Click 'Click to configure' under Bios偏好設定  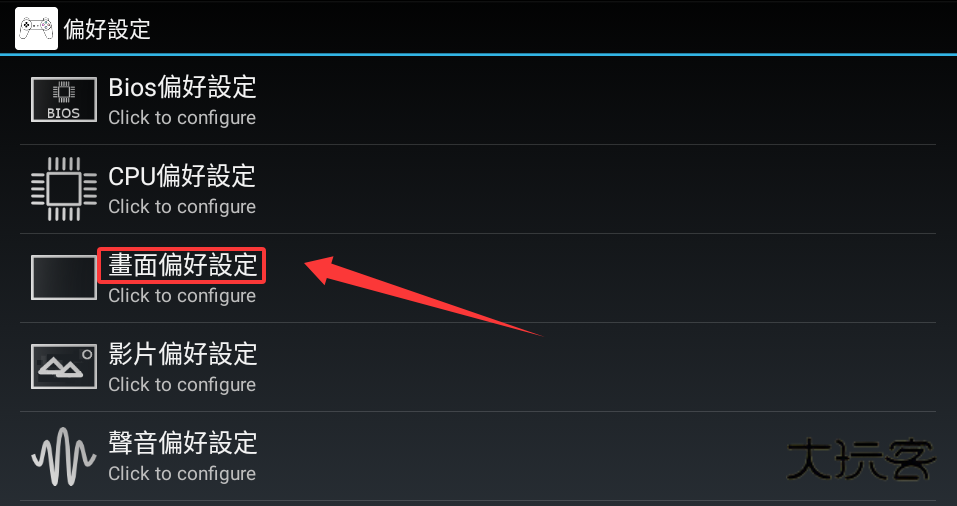click(182, 118)
